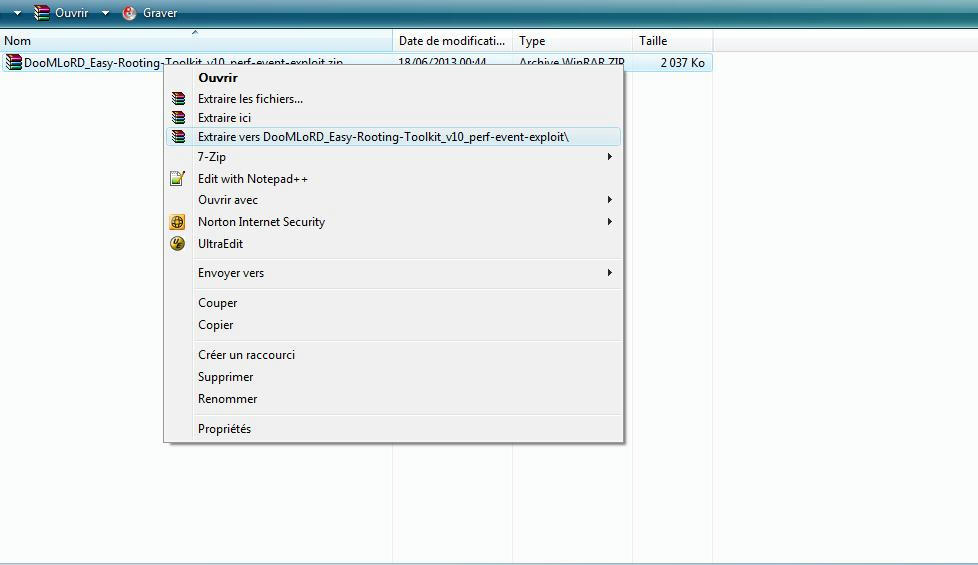Sort by Date de modification column
The height and width of the screenshot is (565, 978).
tap(452, 41)
